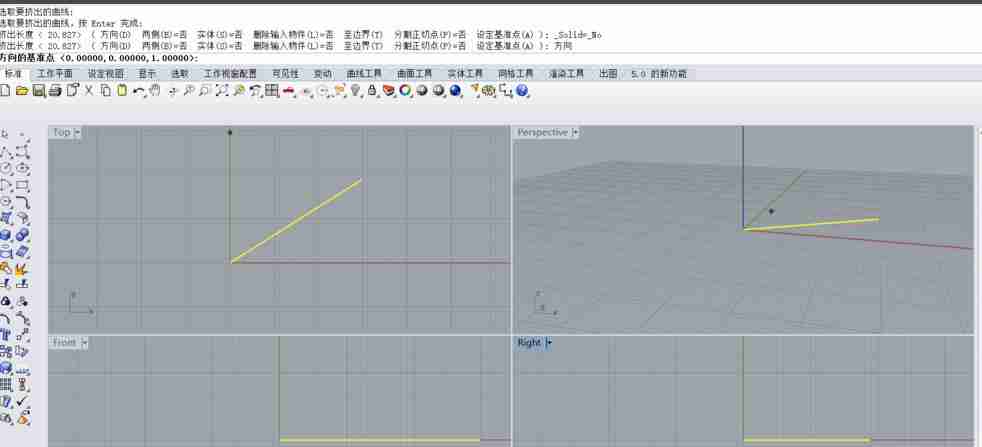This screenshot has width=982, height=447.
Task: Open the Top viewport dropdown arrow
Action: (78, 132)
